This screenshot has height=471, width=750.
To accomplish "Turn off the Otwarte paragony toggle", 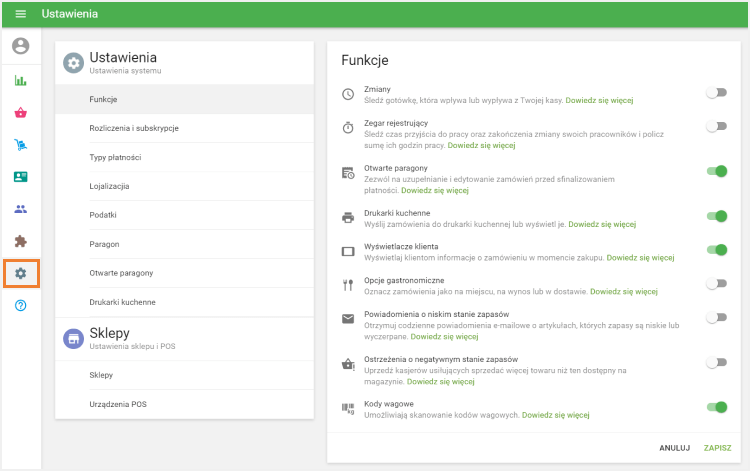I will click(x=716, y=171).
